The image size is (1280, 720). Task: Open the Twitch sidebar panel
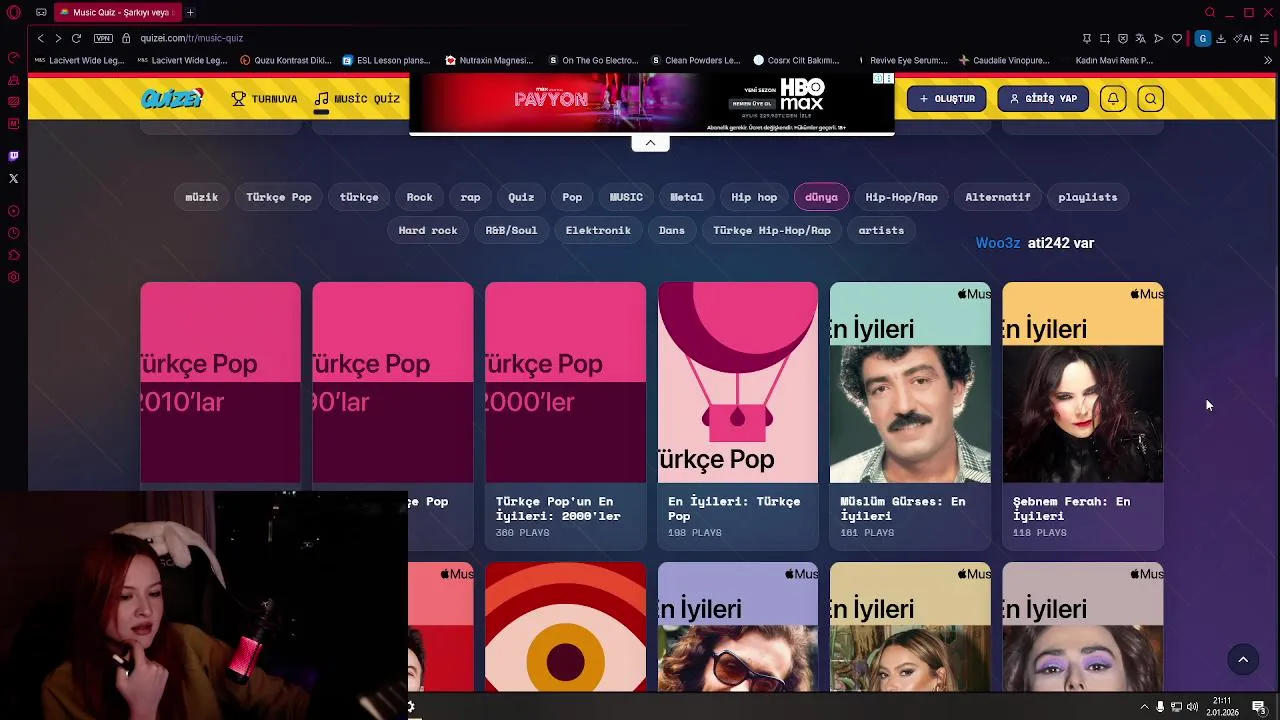pyautogui.click(x=14, y=156)
